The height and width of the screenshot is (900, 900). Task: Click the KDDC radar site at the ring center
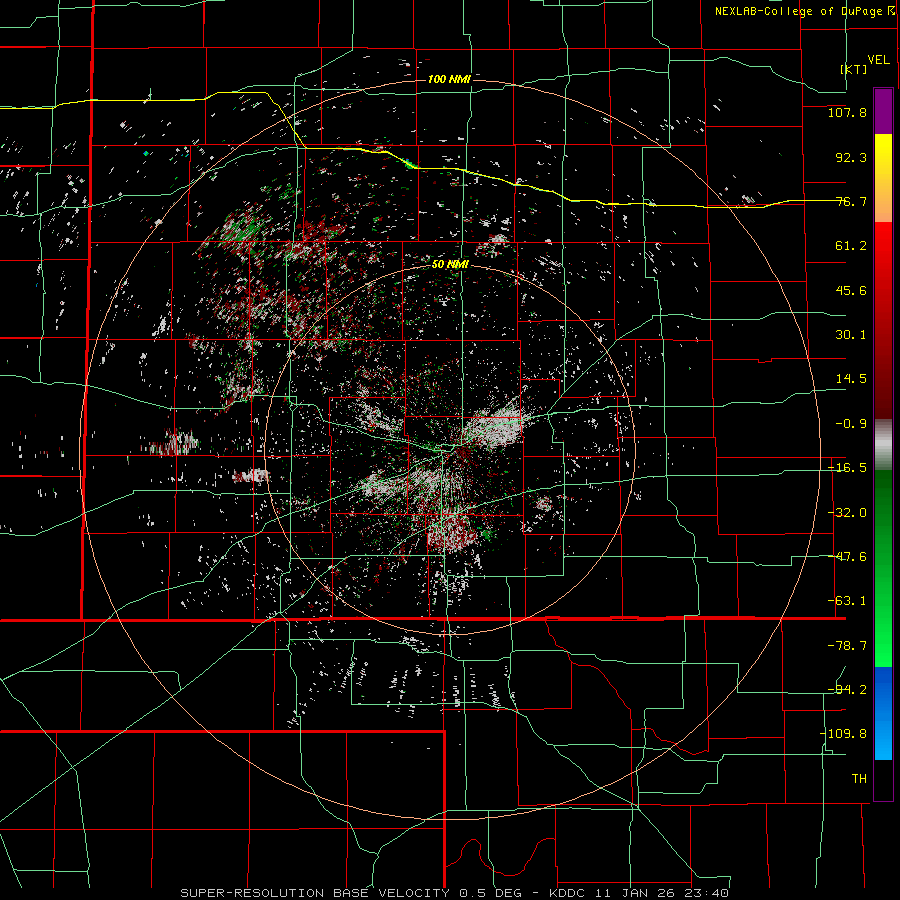click(450, 450)
